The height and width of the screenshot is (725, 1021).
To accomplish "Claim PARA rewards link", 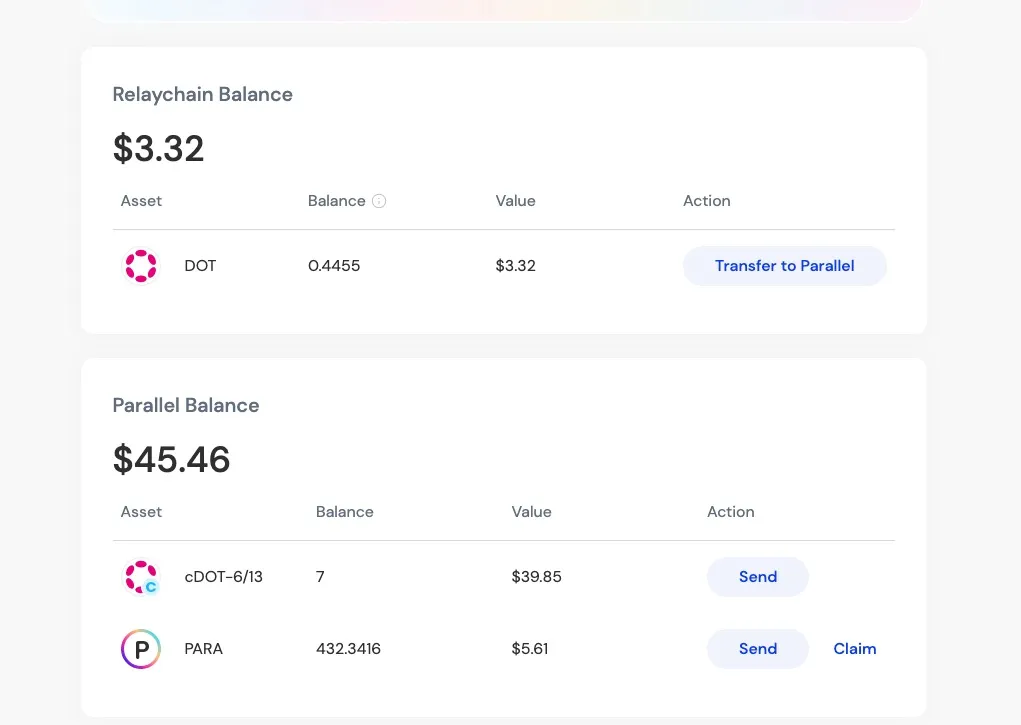I will click(855, 649).
